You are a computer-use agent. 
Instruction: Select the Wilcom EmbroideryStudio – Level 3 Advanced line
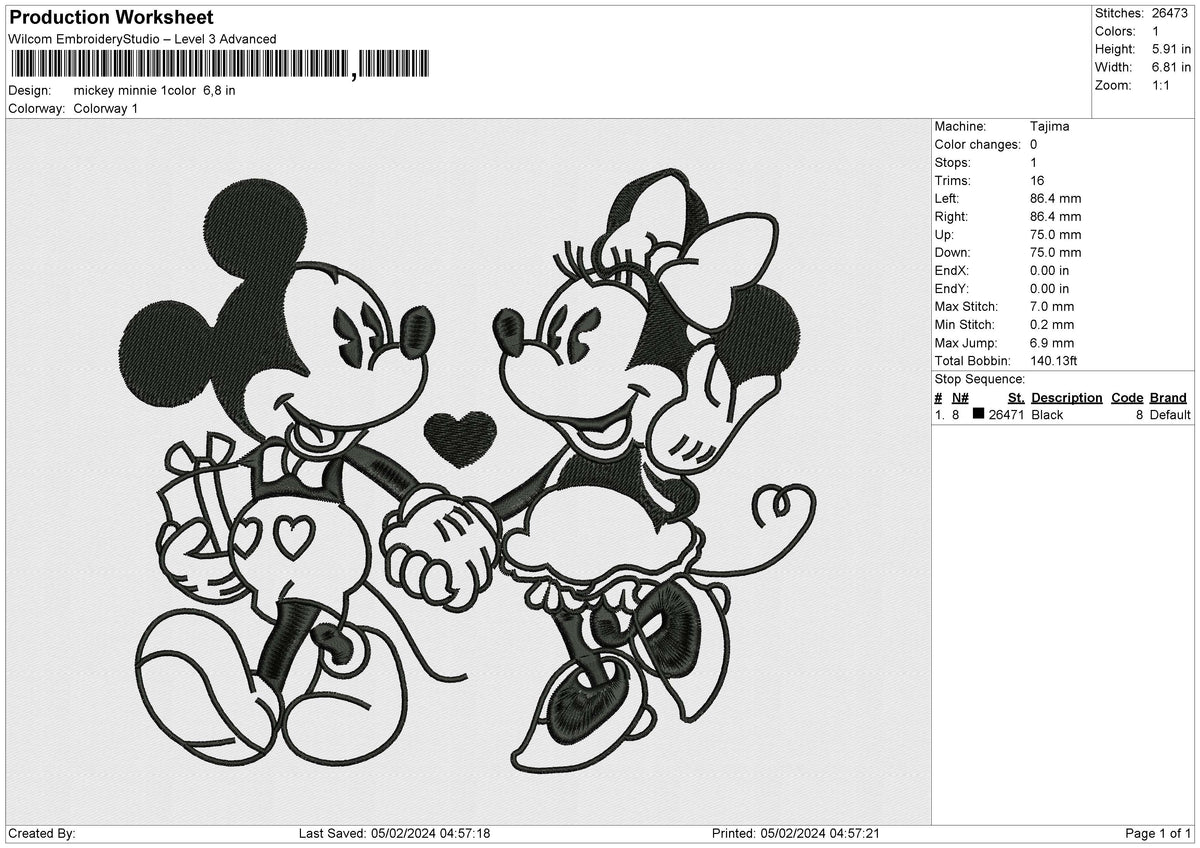[x=142, y=39]
